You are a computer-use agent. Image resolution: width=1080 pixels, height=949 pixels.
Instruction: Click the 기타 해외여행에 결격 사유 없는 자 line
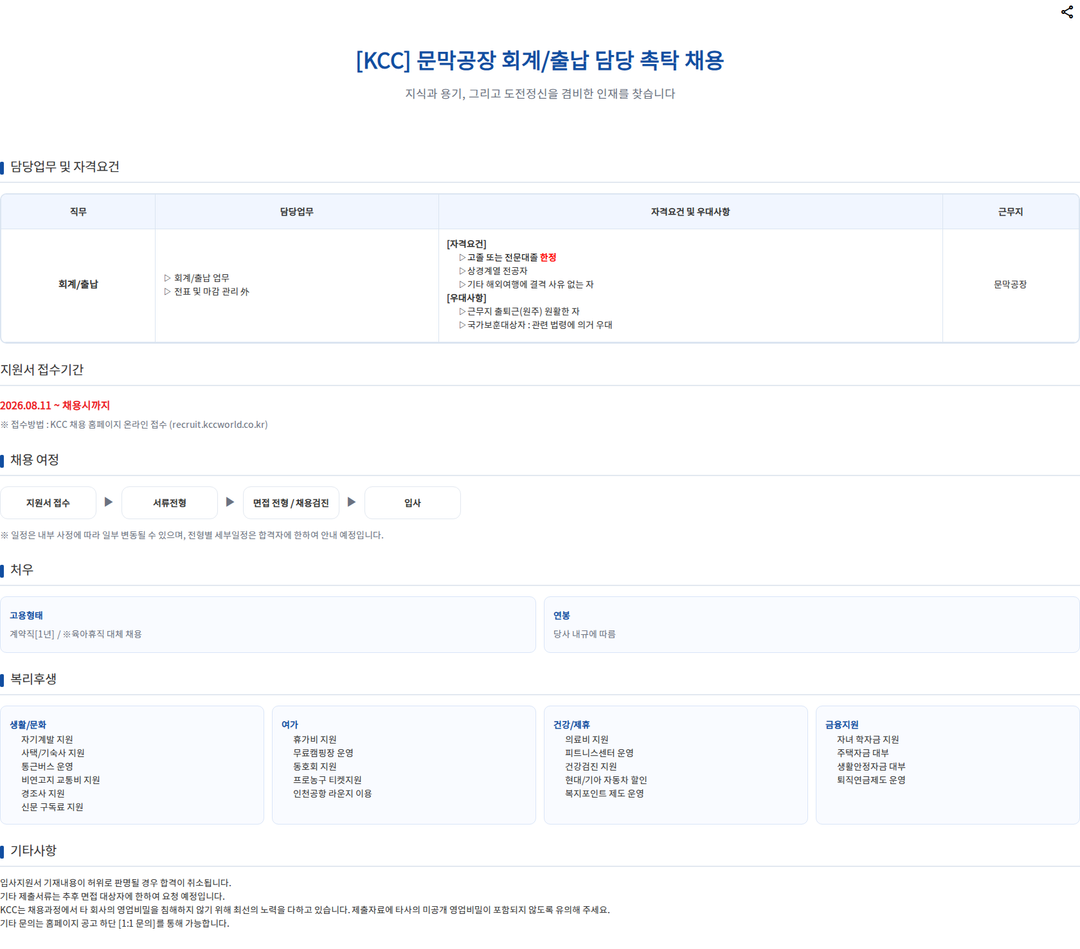click(x=526, y=284)
